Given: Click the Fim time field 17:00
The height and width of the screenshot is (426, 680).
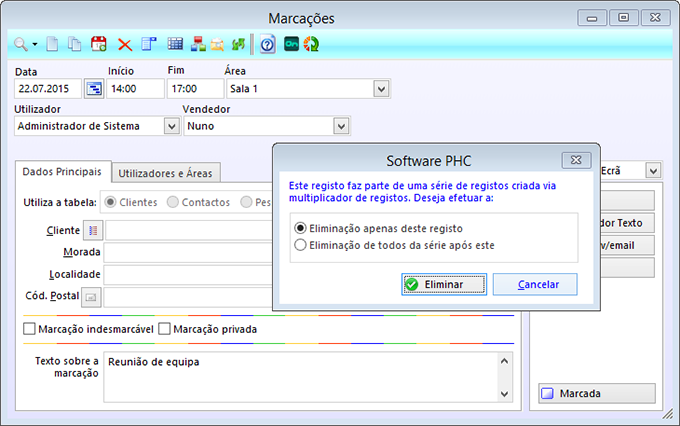Looking at the screenshot, I should pos(195,89).
